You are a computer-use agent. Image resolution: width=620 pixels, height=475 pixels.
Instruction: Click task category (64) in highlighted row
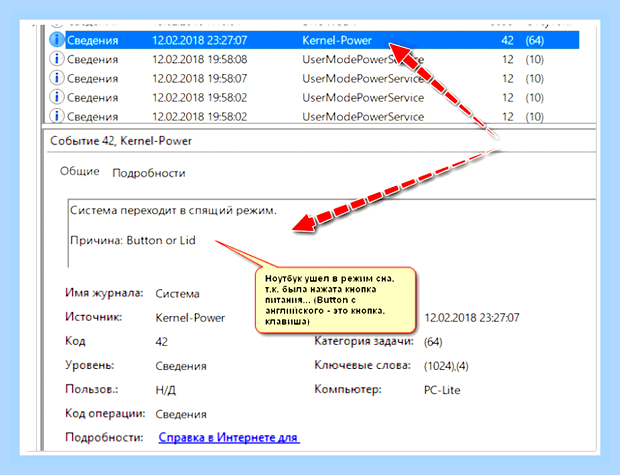pyautogui.click(x=535, y=40)
